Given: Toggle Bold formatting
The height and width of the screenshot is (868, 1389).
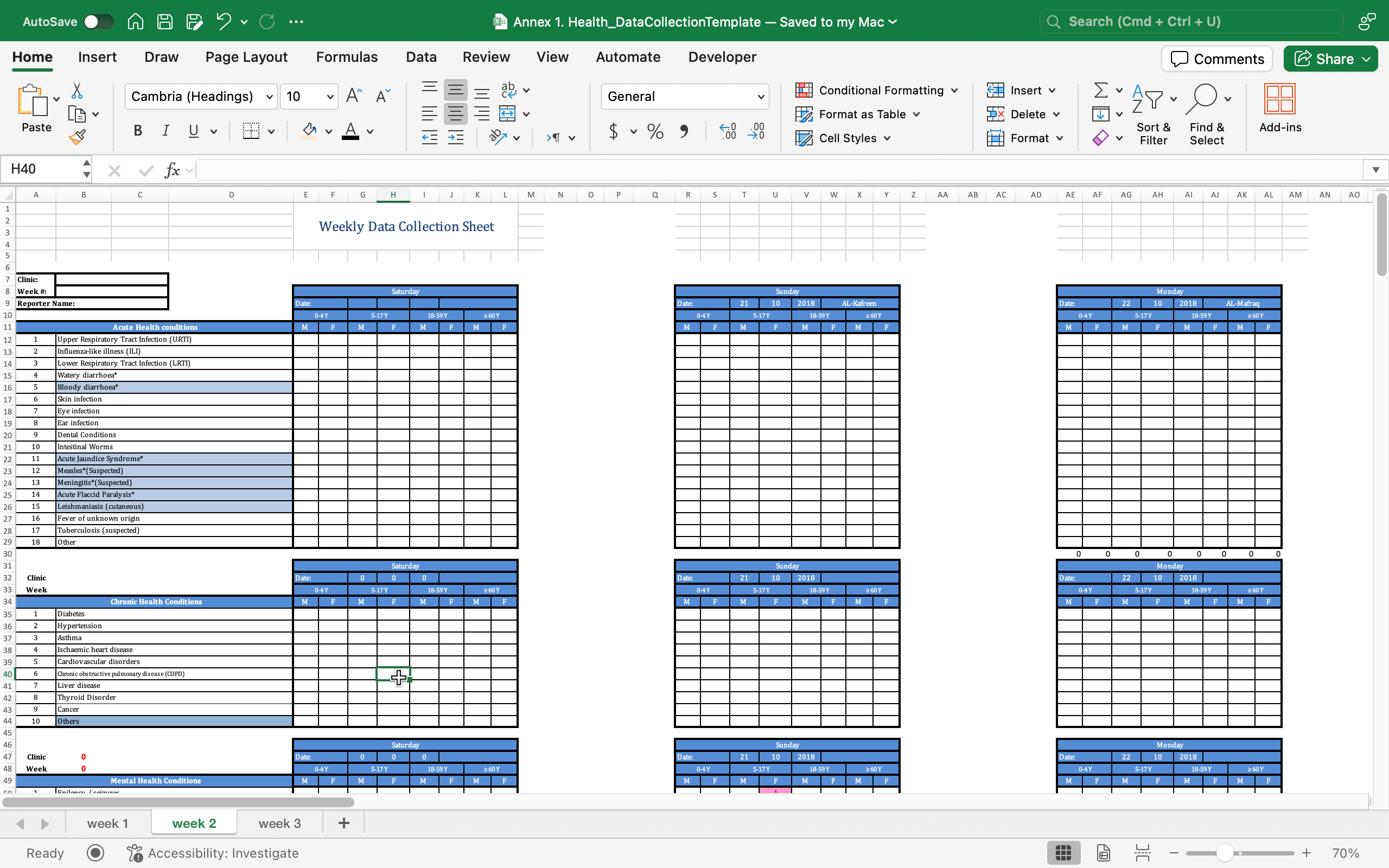Looking at the screenshot, I should point(138,131).
